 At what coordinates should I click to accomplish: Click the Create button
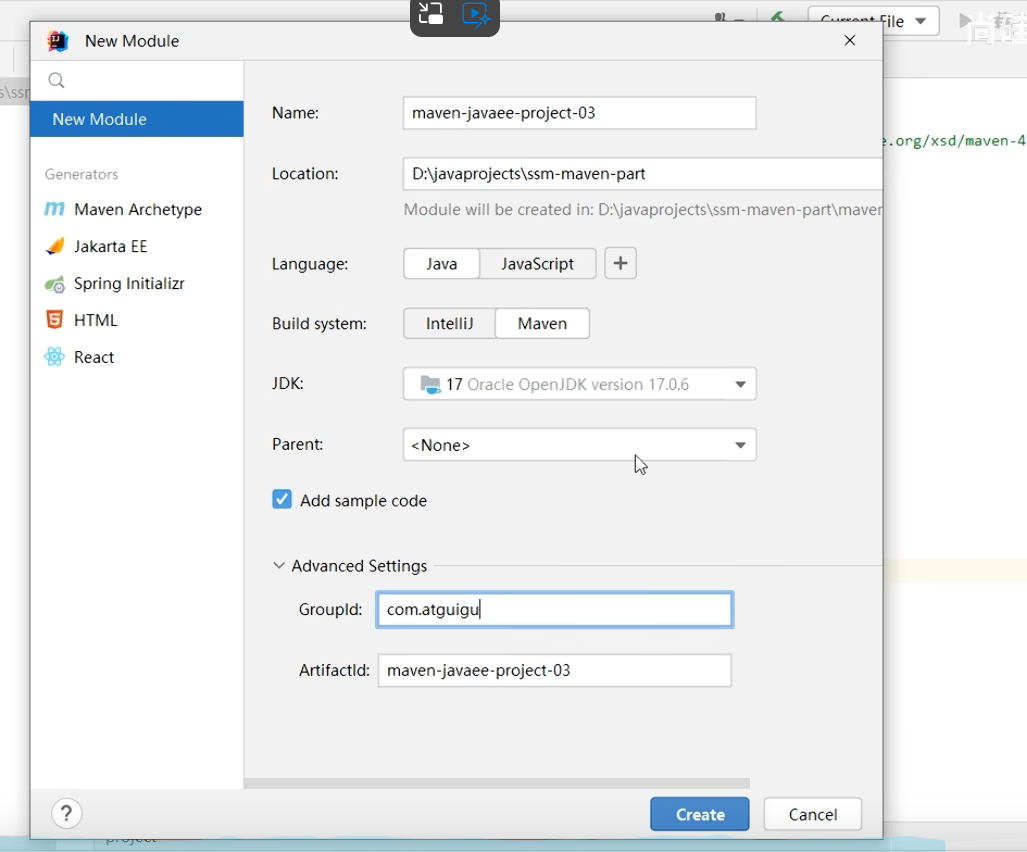click(x=700, y=814)
